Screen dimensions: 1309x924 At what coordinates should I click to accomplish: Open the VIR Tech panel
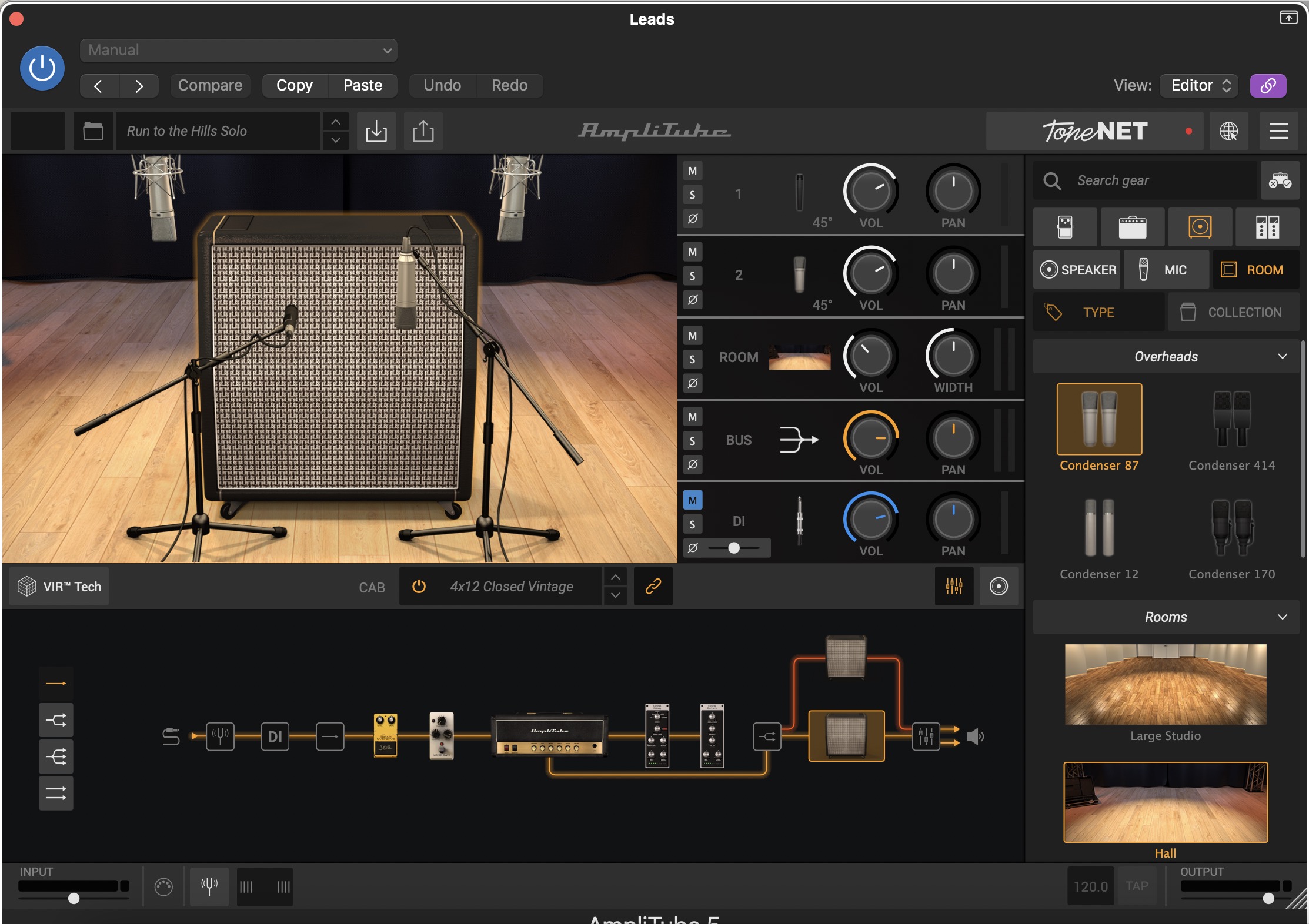[x=59, y=587]
